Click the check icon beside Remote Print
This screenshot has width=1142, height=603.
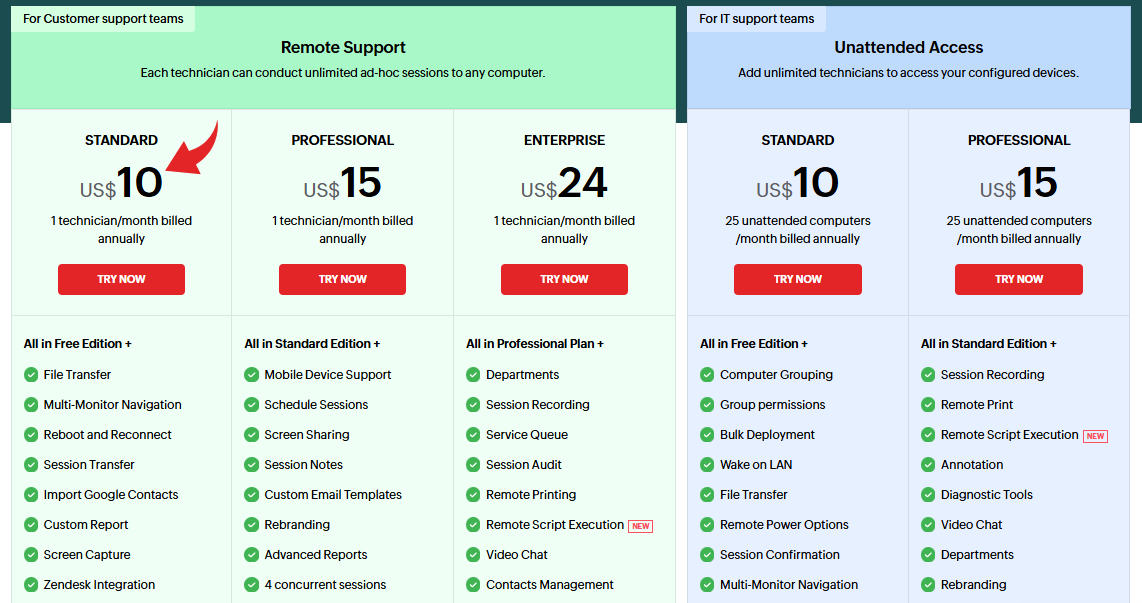928,405
